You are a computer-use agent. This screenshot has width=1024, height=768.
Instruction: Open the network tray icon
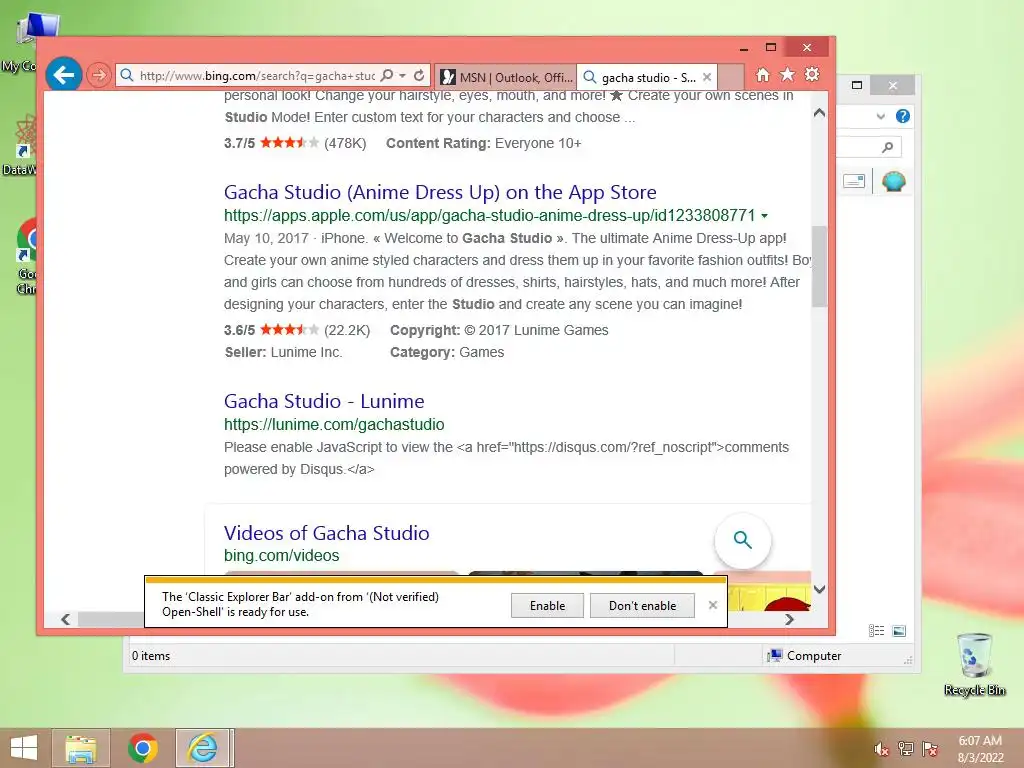point(906,749)
